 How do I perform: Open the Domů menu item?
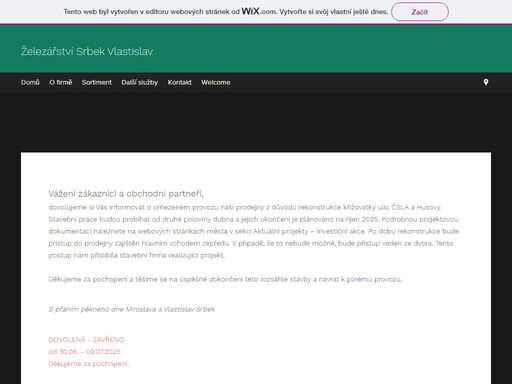click(x=30, y=82)
